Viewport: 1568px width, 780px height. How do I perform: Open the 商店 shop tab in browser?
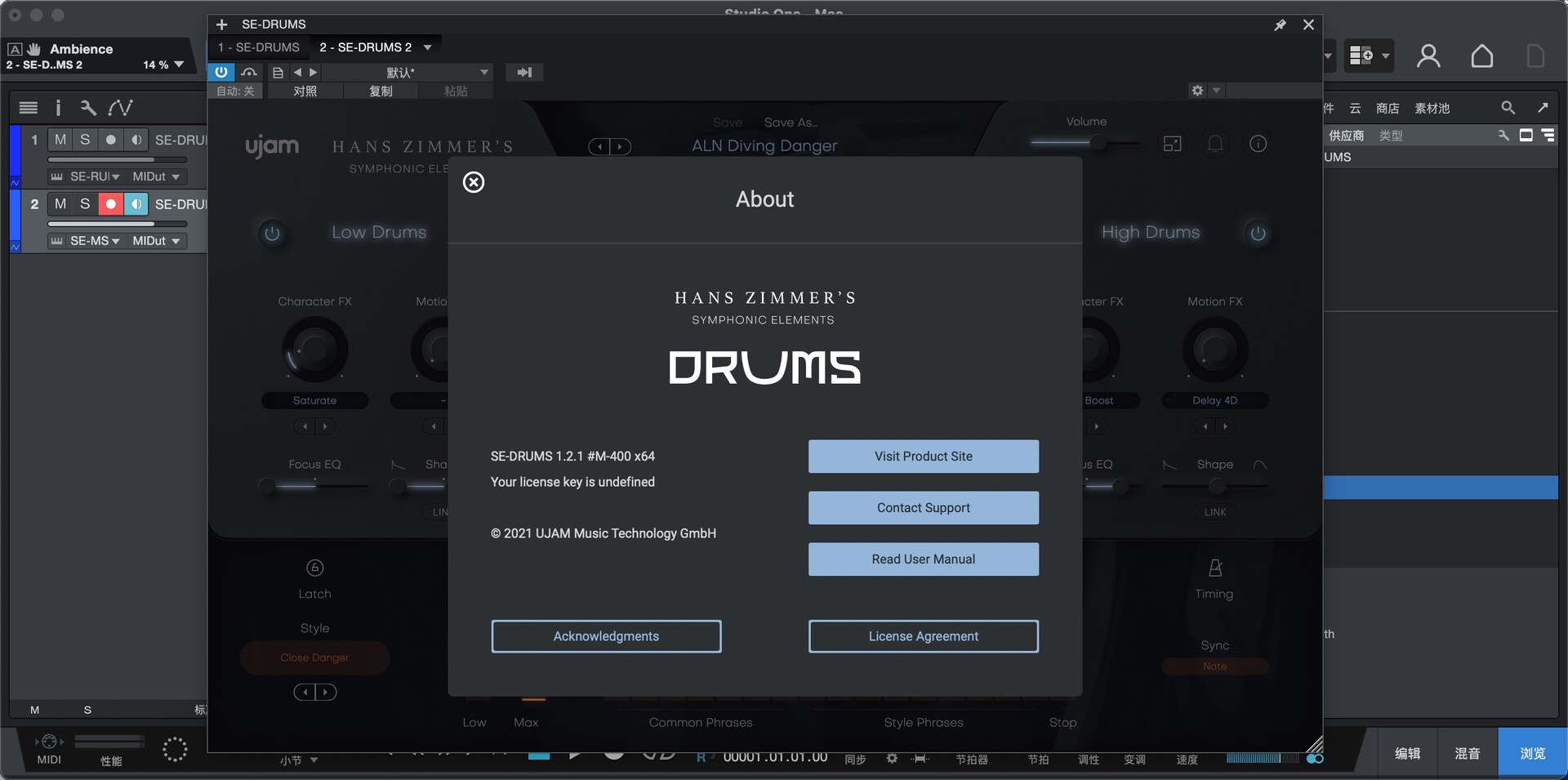coord(1388,108)
